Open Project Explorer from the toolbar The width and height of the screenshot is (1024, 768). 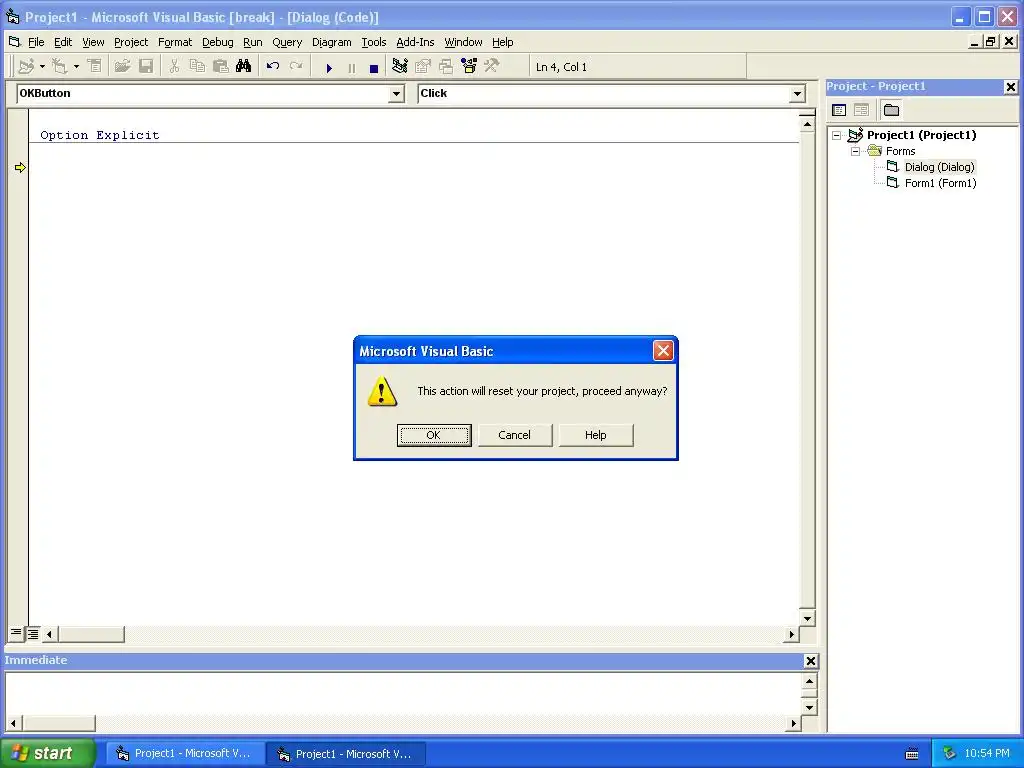click(400, 67)
